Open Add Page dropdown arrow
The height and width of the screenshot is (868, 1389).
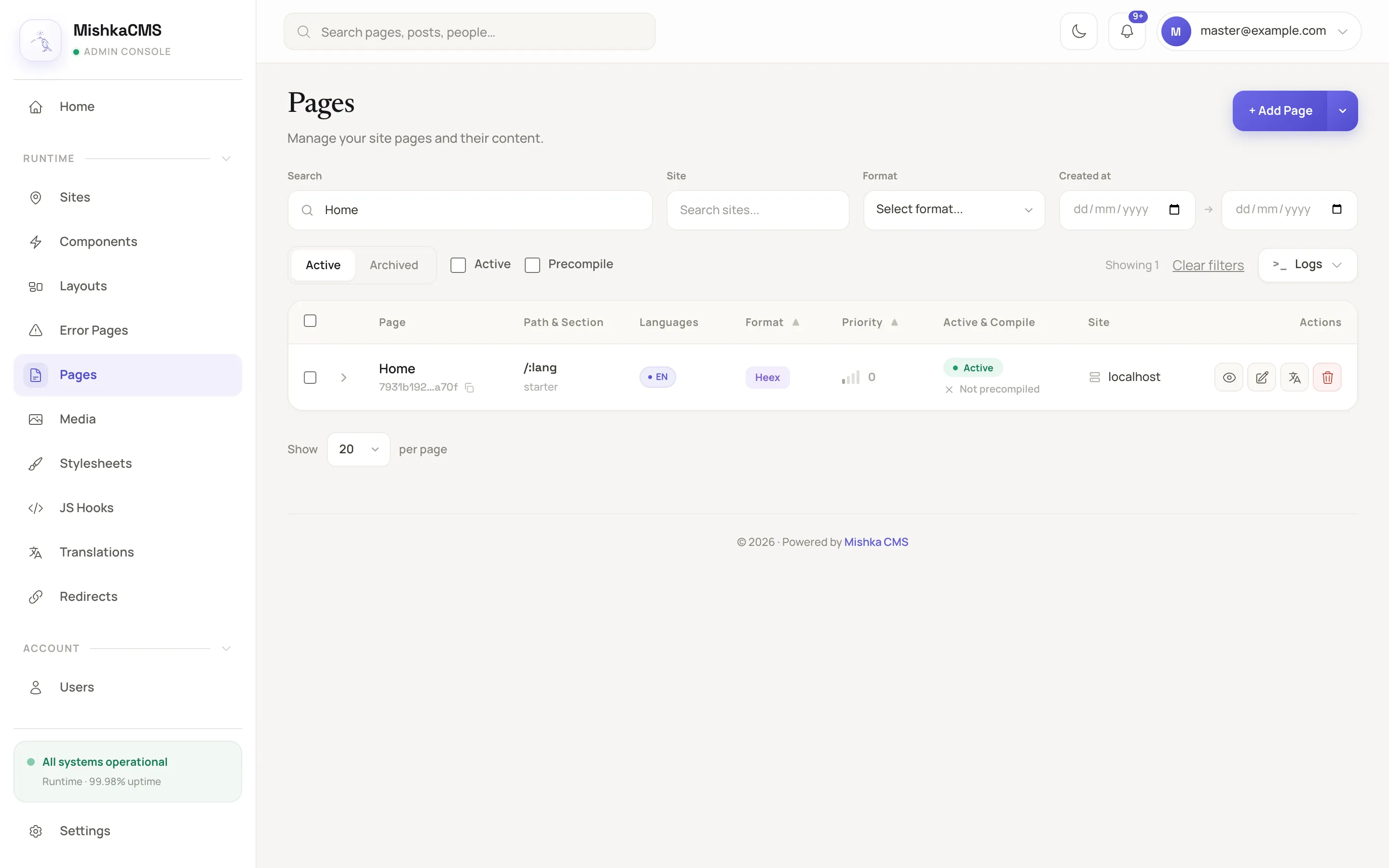coord(1342,111)
